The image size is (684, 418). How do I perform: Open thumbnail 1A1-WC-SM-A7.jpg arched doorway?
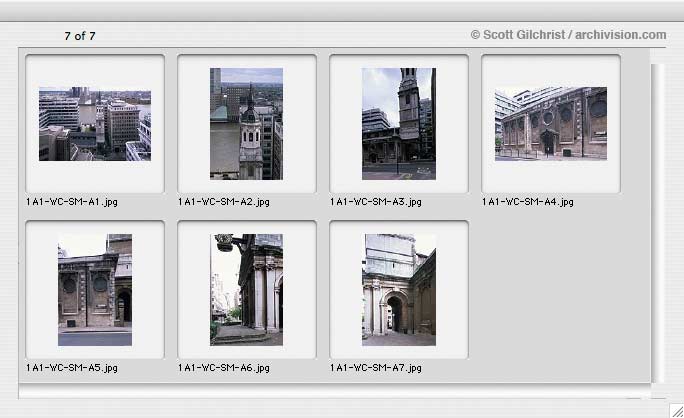click(399, 290)
